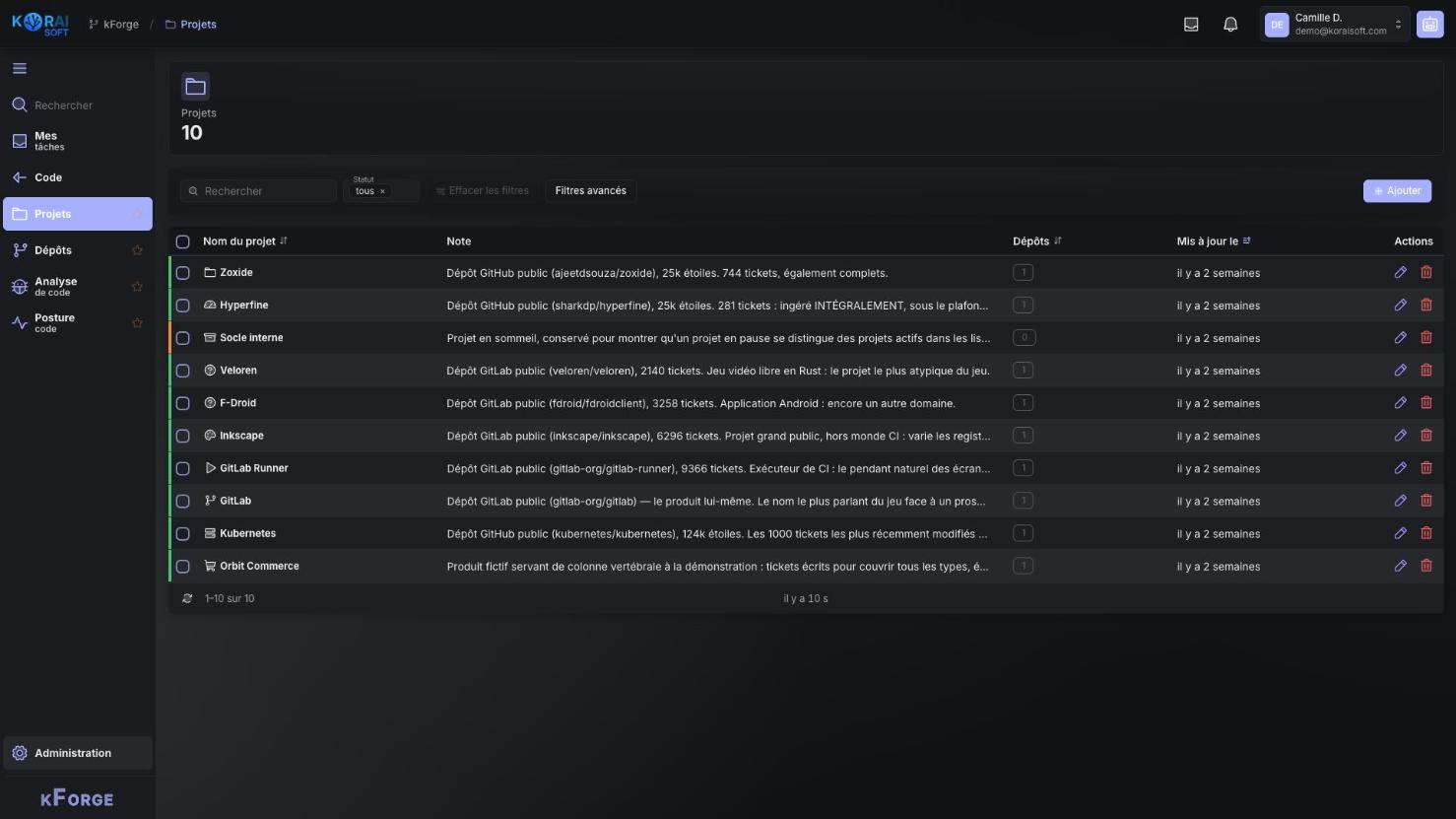Image resolution: width=1456 pixels, height=819 pixels.
Task: Click the Socle interne depot count badge
Action: pos(1024,337)
